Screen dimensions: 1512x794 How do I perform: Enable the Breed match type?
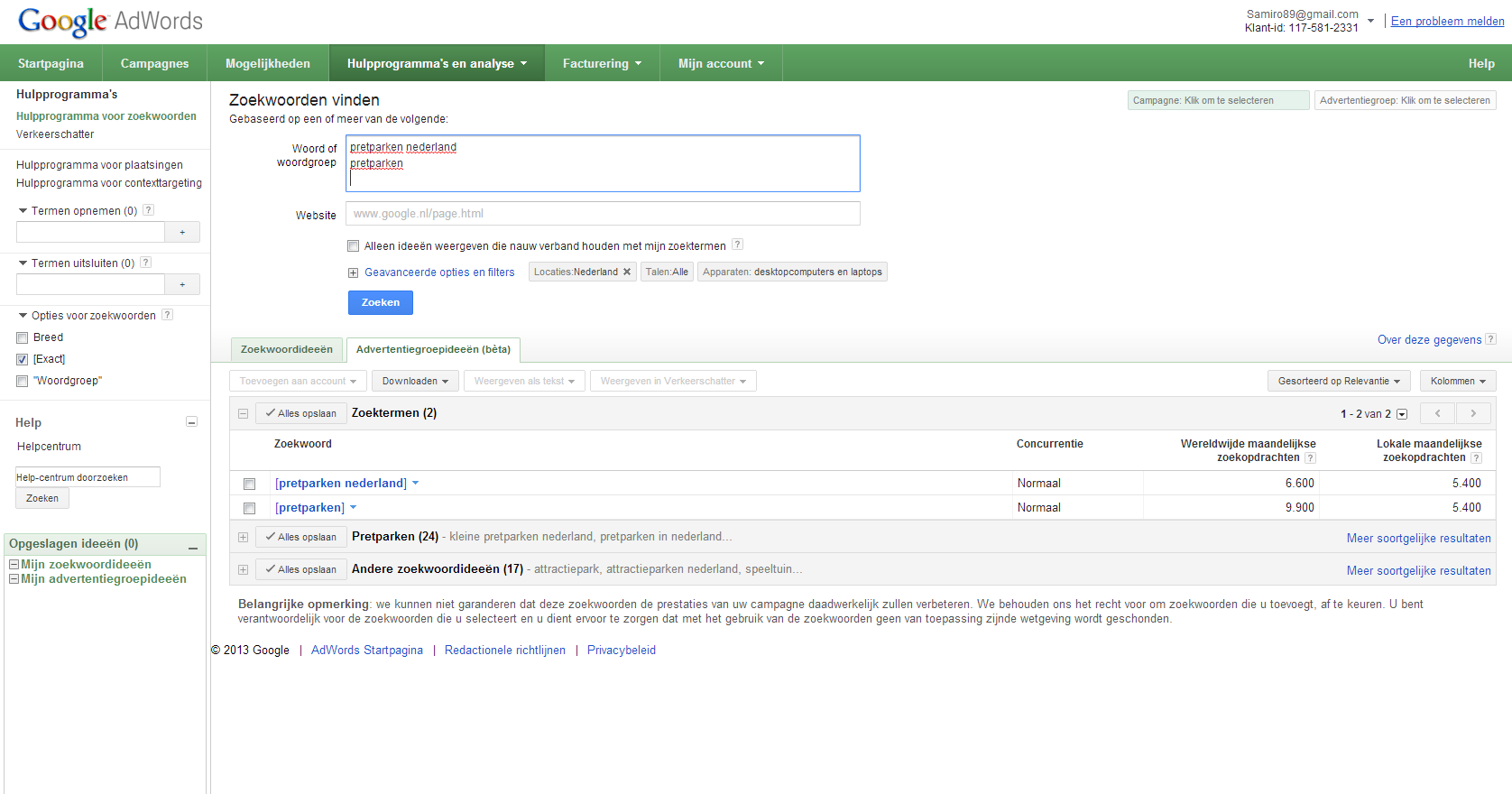(x=23, y=337)
